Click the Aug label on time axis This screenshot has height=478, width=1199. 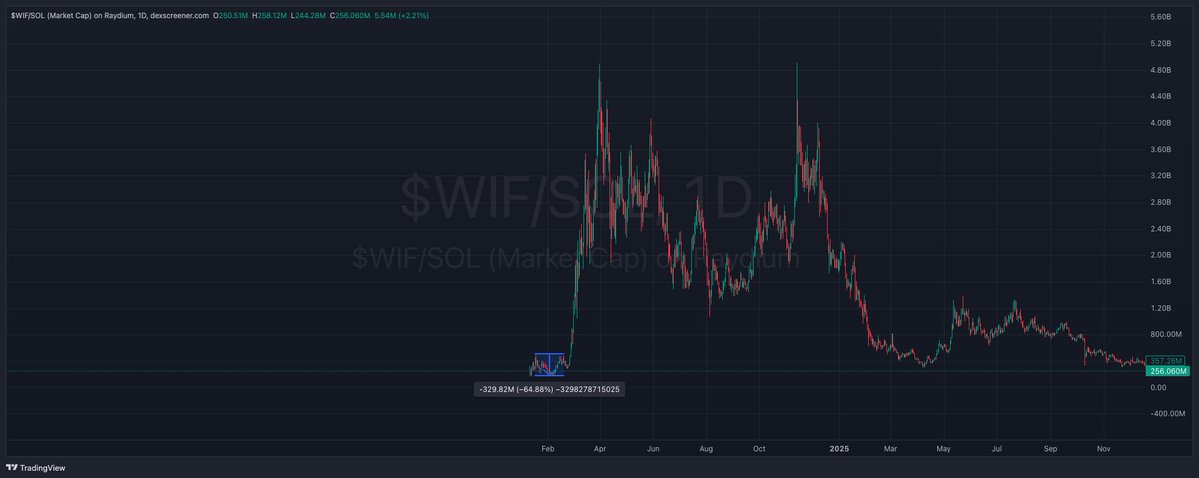[706, 449]
